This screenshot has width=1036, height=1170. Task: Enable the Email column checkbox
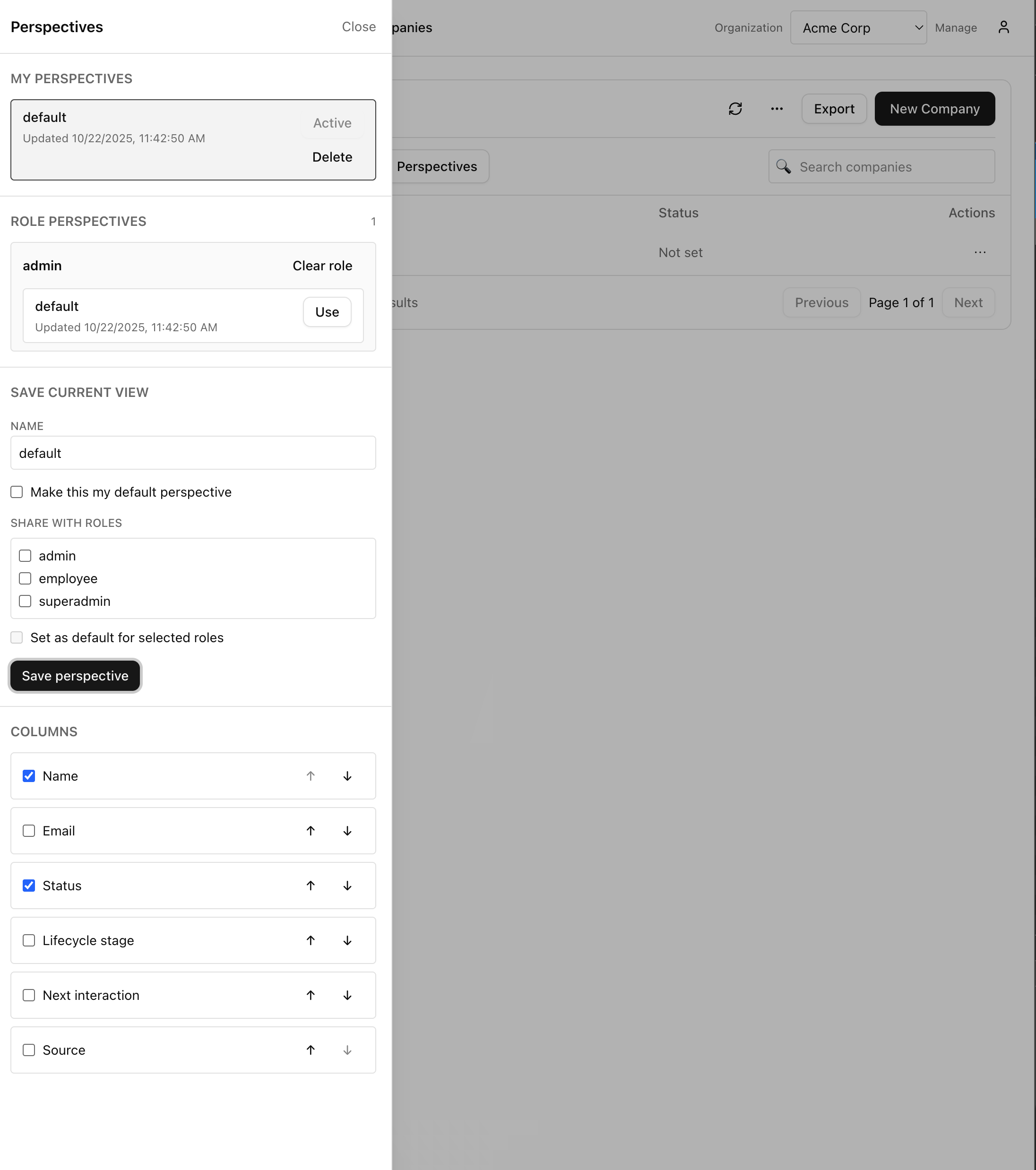[x=29, y=831]
